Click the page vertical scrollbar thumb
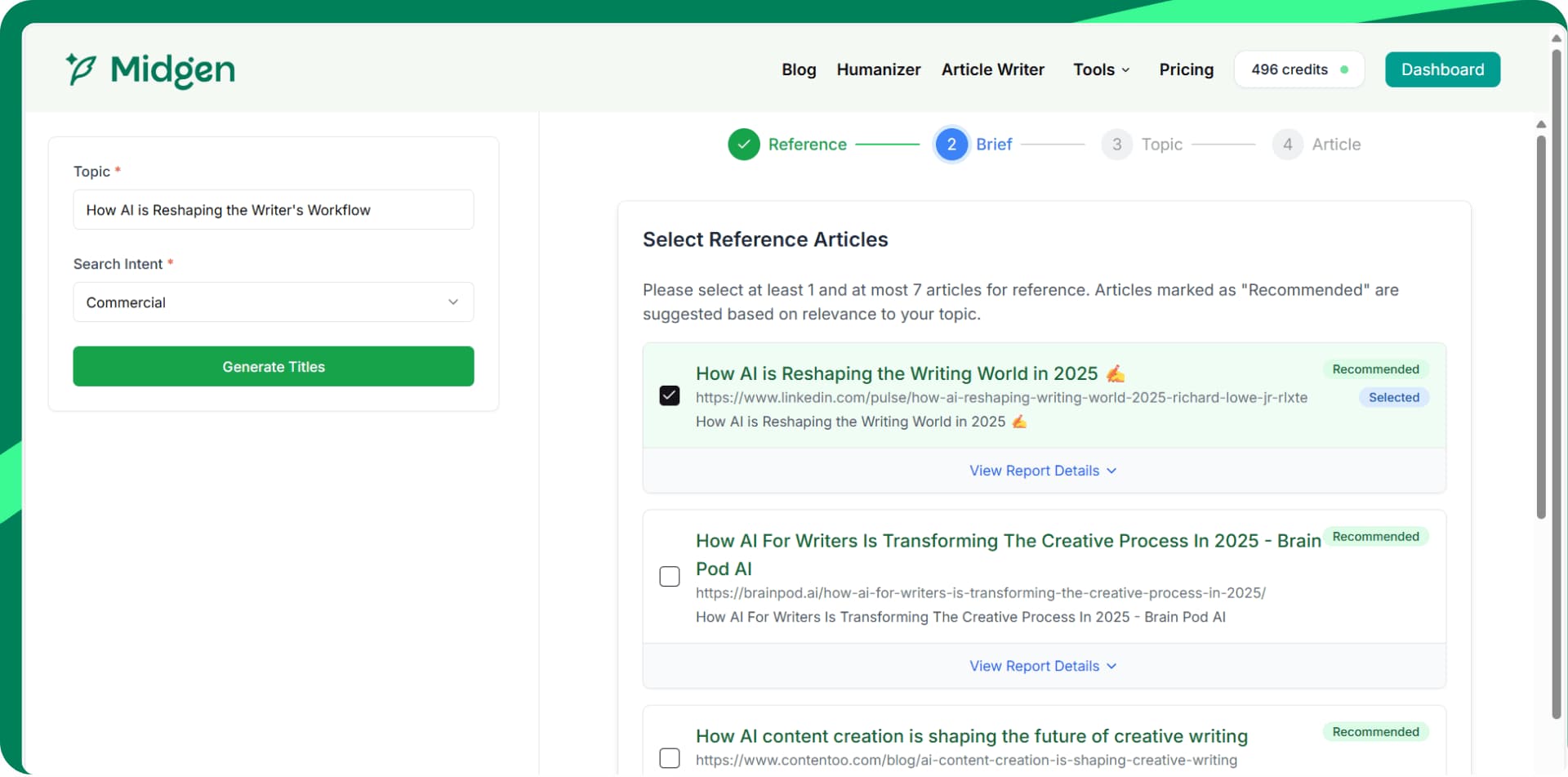The height and width of the screenshot is (777, 1568). (1541, 327)
